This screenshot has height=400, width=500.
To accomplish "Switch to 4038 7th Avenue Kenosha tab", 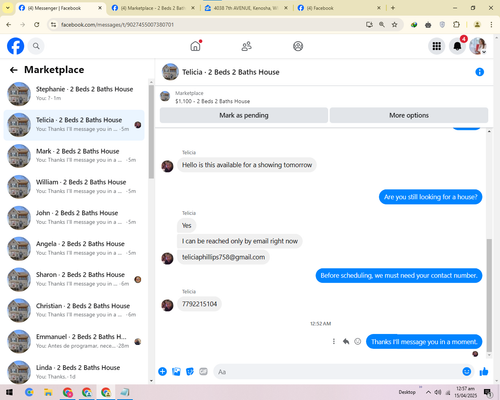I will coord(246,8).
